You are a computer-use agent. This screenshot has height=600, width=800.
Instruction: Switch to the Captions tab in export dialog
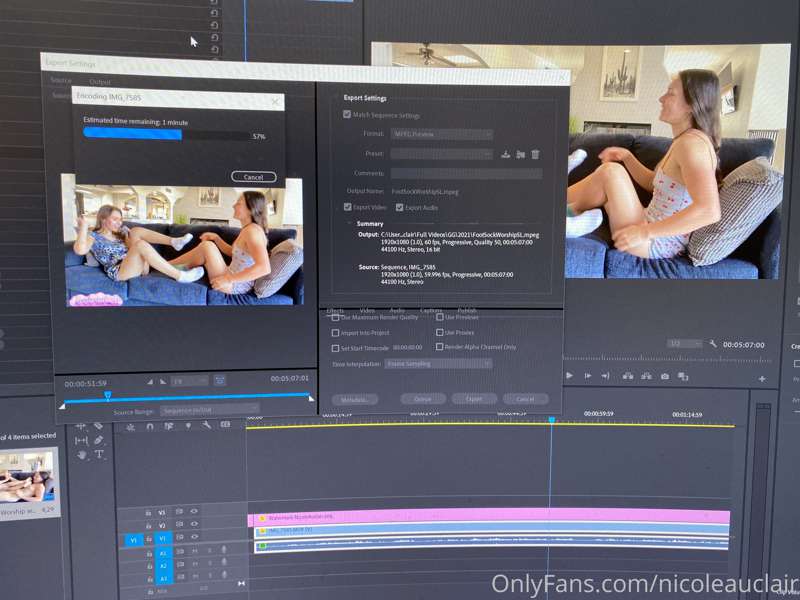(431, 310)
